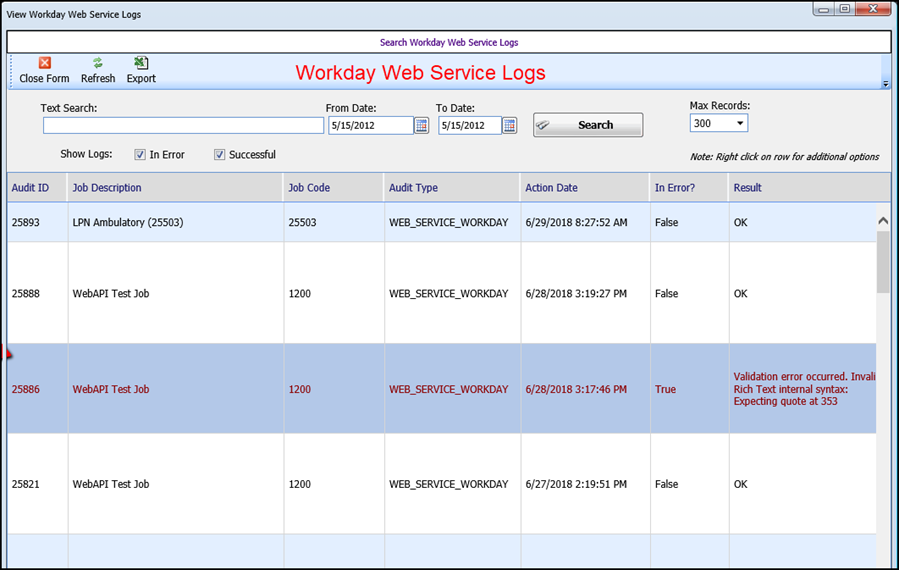
Task: Click the 6/27/2018 2:19:51 PM action date
Action: (x=576, y=484)
